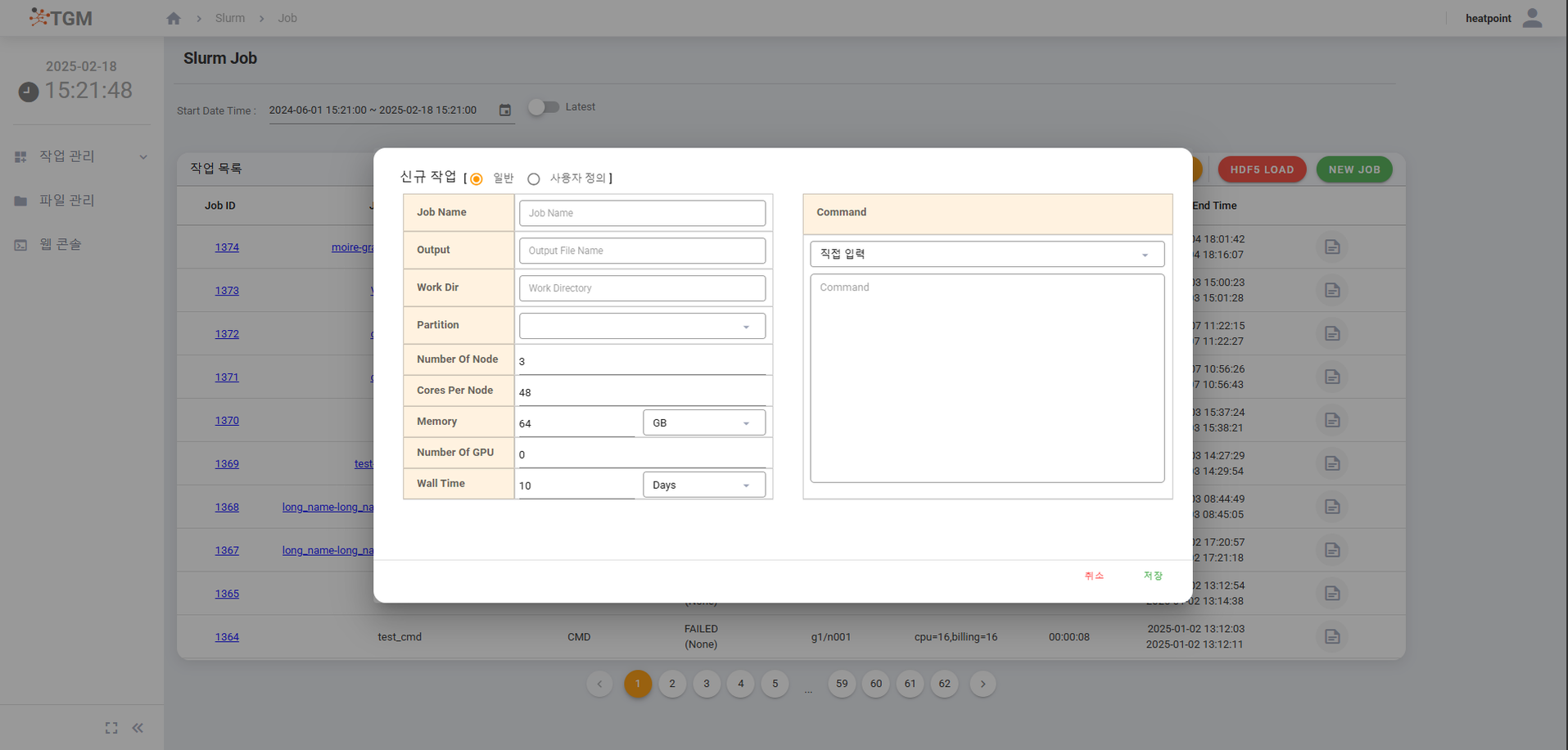Open the Wall Time Days dropdown
This screenshot has width=1568, height=750.
point(703,485)
